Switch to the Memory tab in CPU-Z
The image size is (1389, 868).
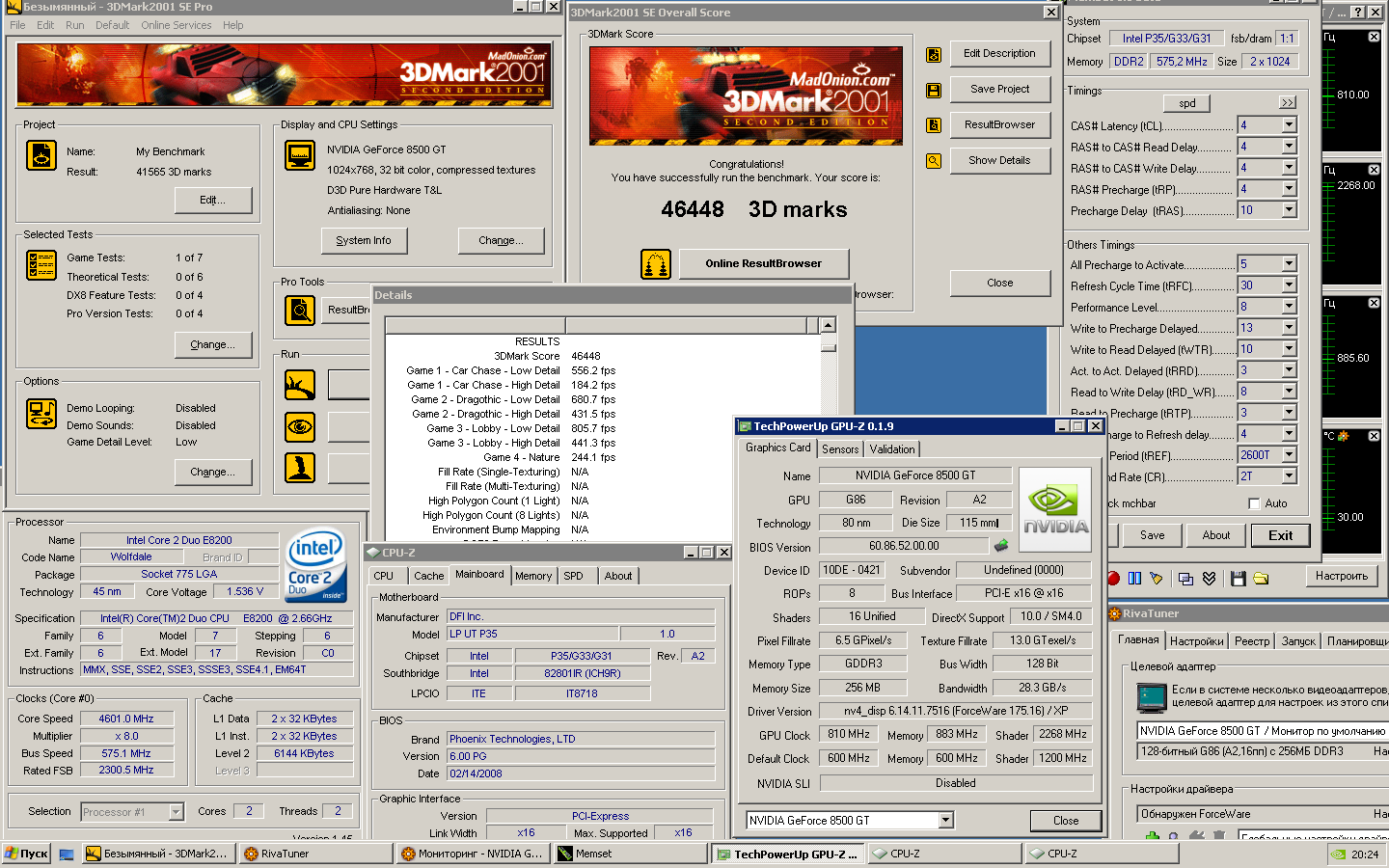tap(533, 576)
